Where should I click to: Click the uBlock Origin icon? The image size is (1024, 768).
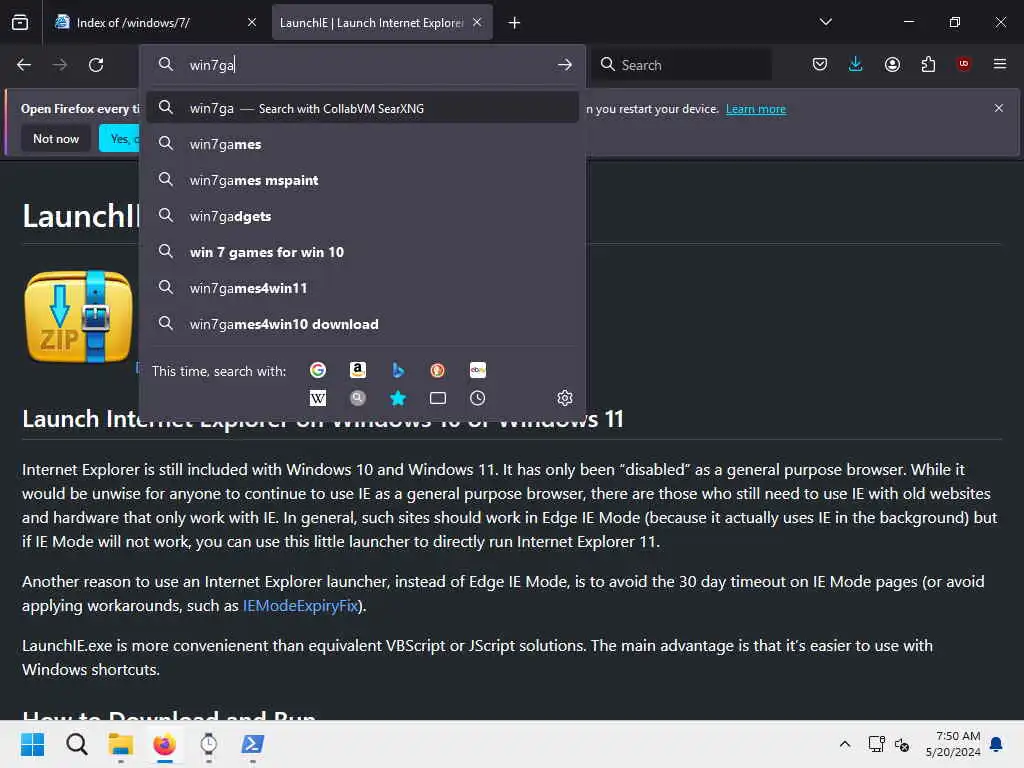(964, 63)
